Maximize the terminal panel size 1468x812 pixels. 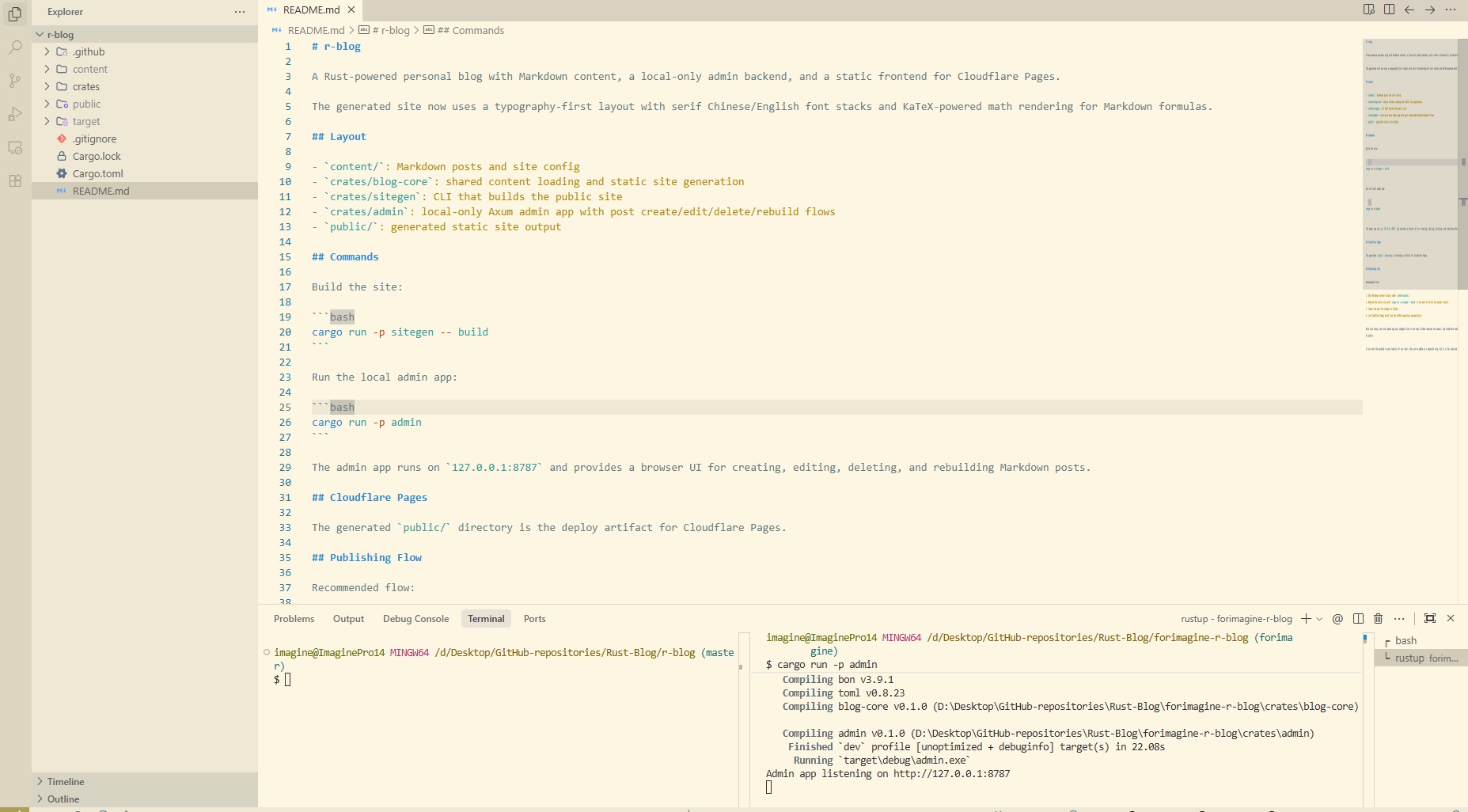(x=1430, y=619)
